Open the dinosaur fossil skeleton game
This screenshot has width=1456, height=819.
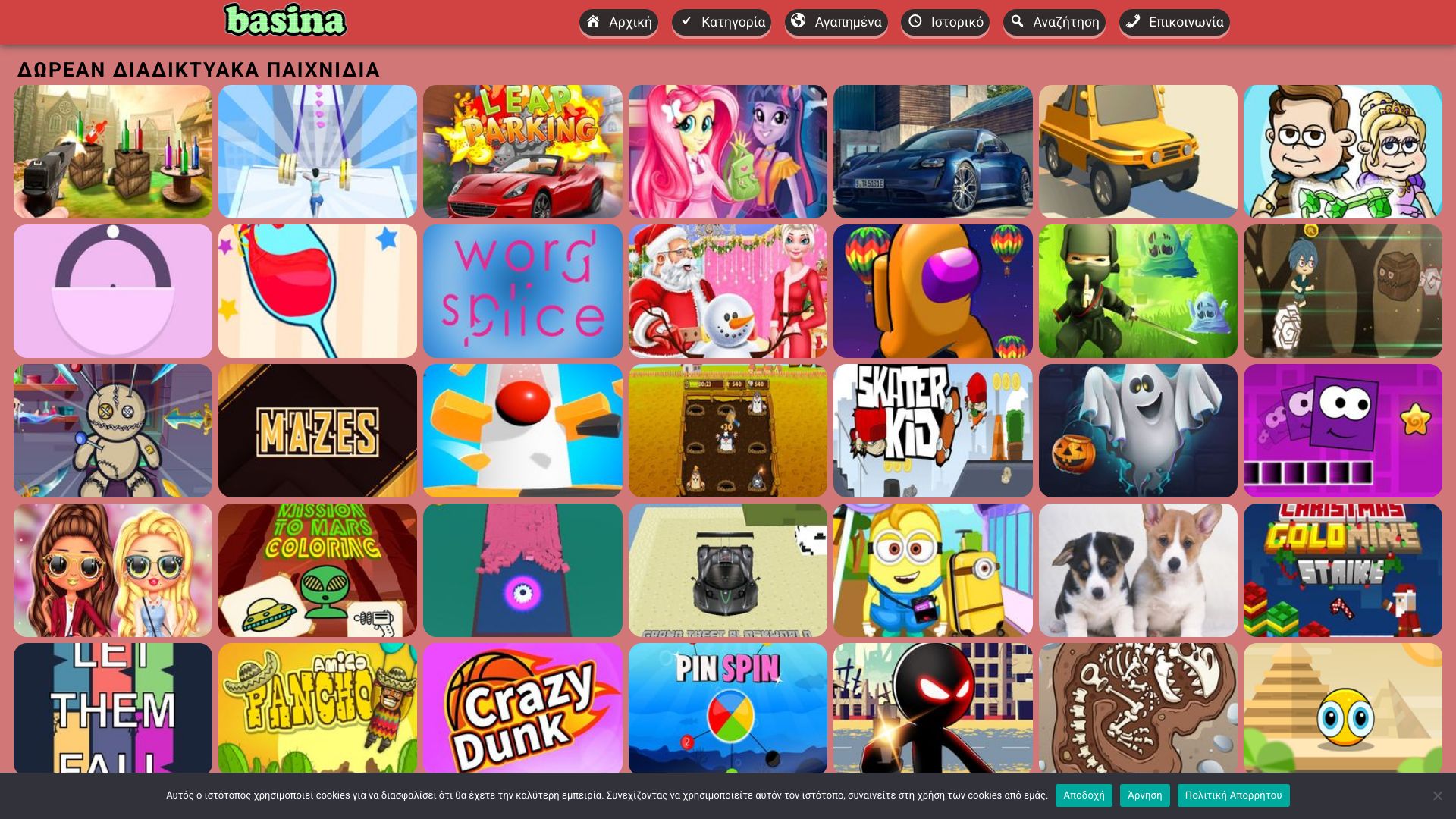click(1138, 708)
